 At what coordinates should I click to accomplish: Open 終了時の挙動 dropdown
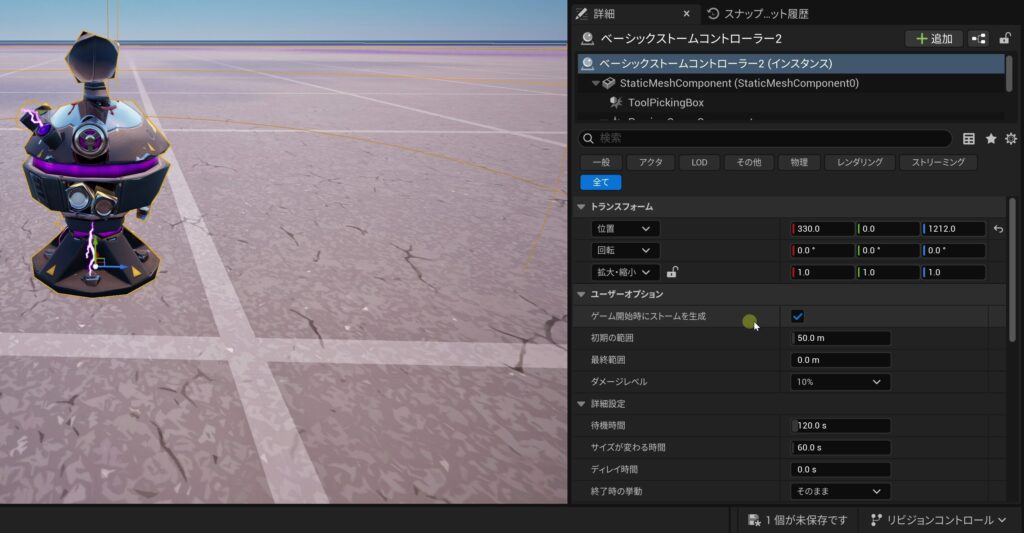(x=840, y=491)
